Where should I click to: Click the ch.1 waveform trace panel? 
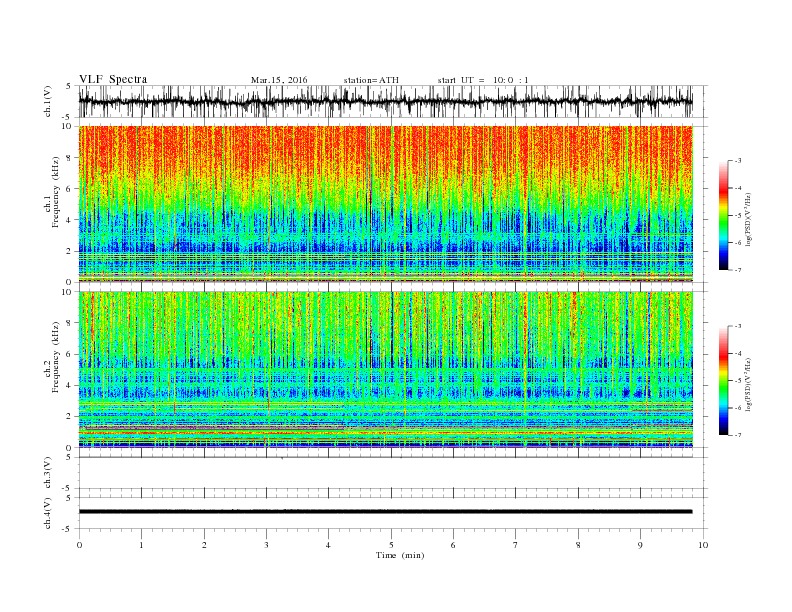pyautogui.click(x=393, y=101)
